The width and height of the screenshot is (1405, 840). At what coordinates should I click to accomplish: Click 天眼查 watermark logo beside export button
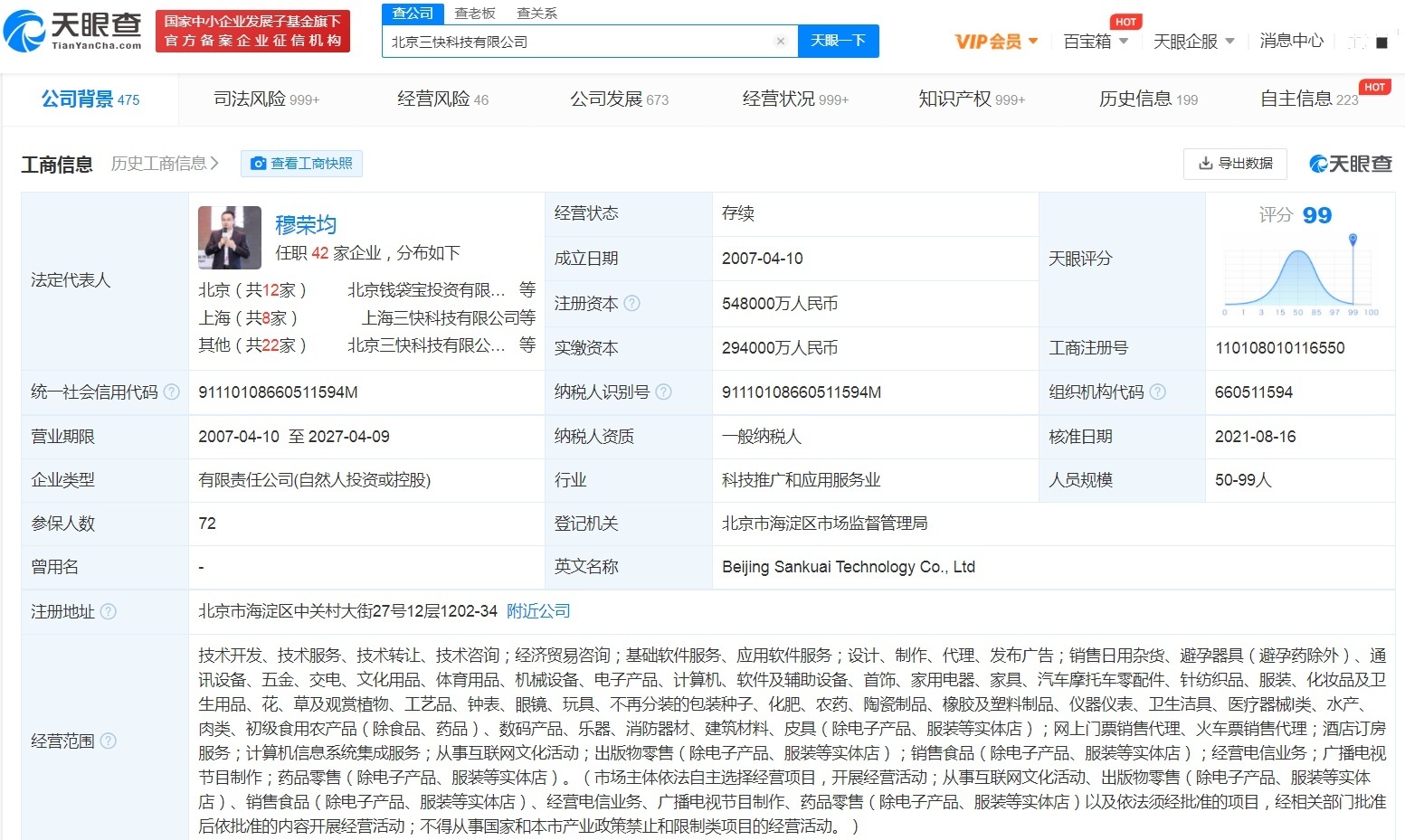(1350, 164)
